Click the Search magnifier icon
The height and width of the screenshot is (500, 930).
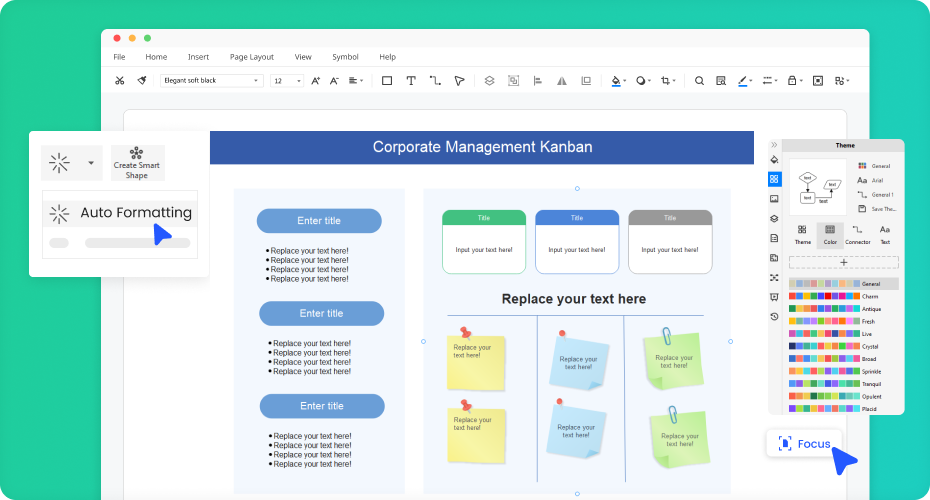click(699, 81)
